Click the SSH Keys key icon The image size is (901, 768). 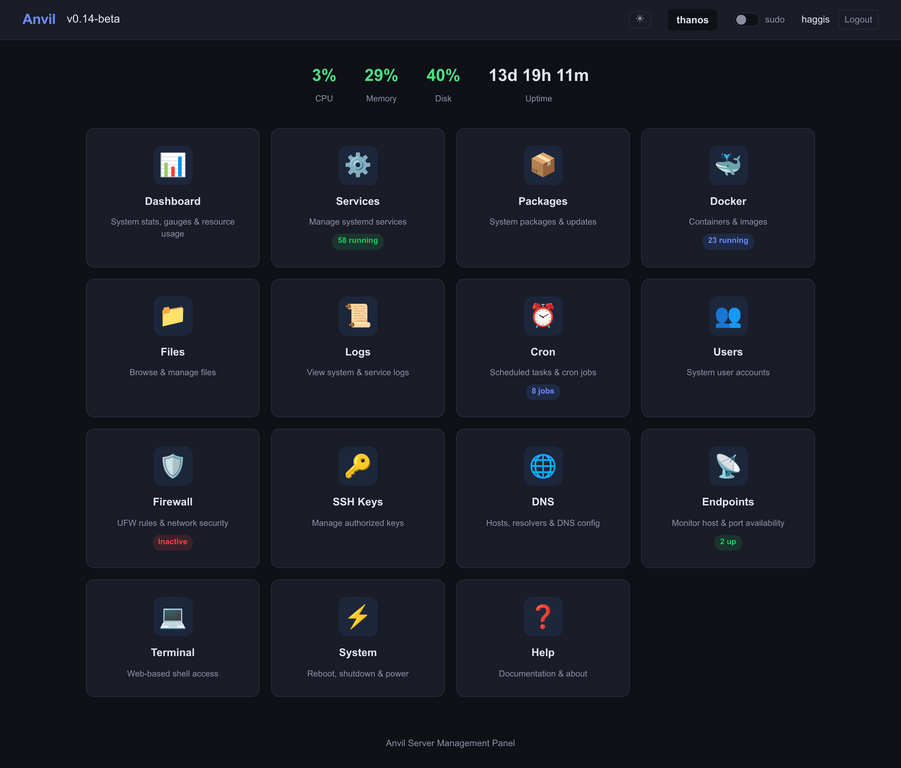coord(357,466)
